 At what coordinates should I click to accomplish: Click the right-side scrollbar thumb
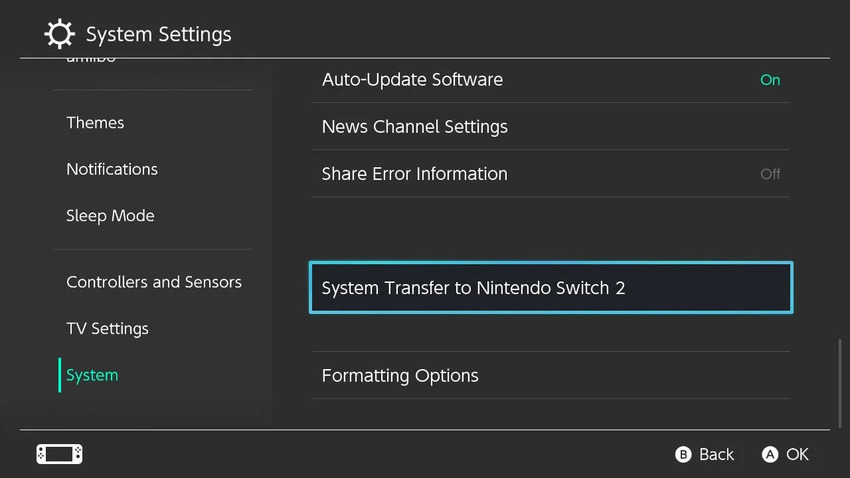click(840, 383)
